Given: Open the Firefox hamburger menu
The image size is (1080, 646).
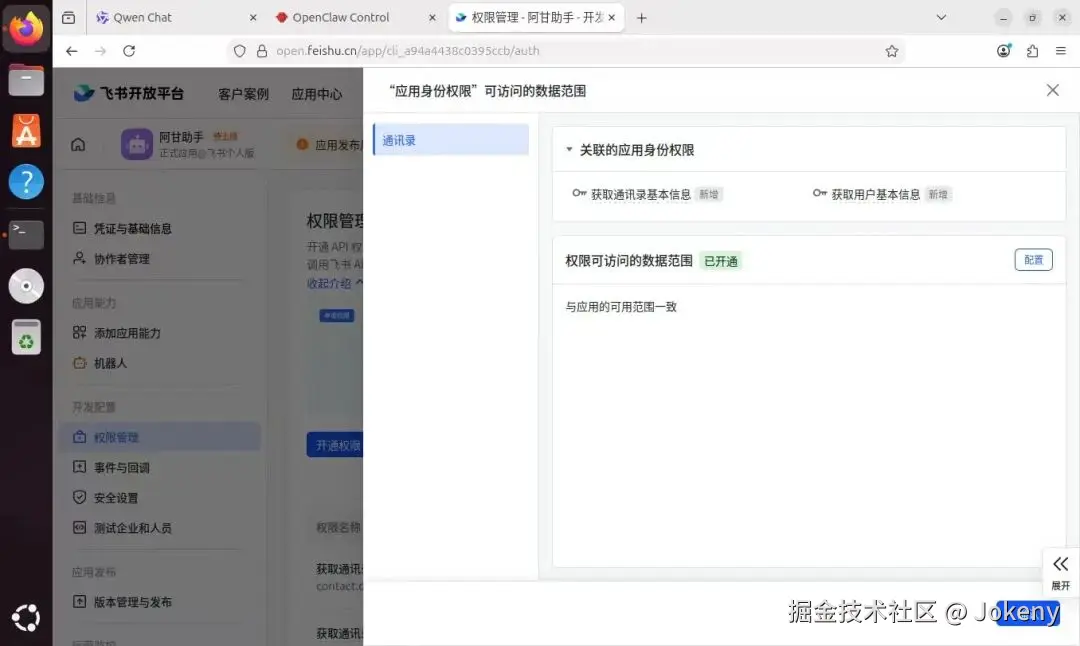Looking at the screenshot, I should tap(1061, 50).
